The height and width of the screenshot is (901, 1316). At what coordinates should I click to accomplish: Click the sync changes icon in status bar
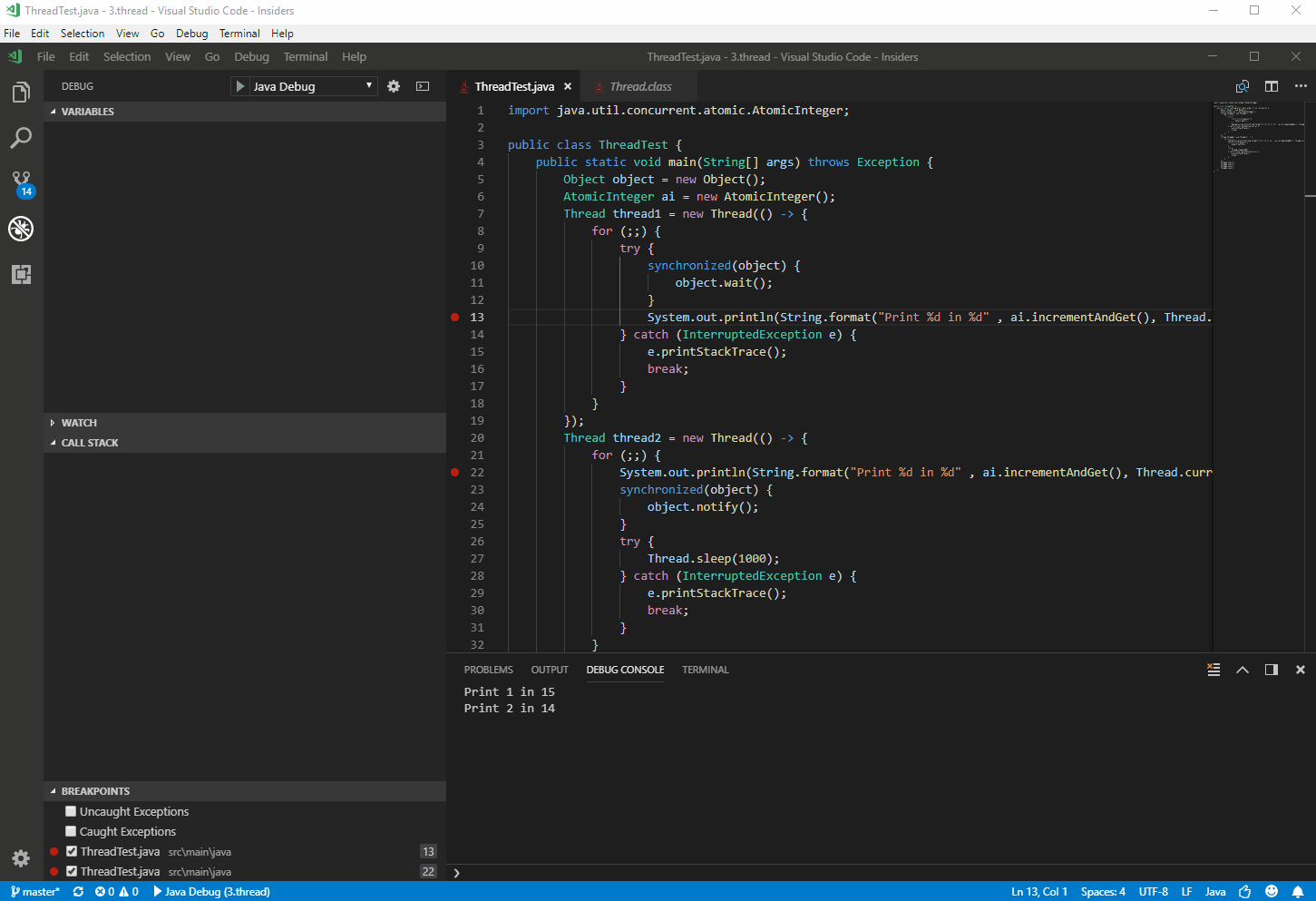tap(78, 892)
